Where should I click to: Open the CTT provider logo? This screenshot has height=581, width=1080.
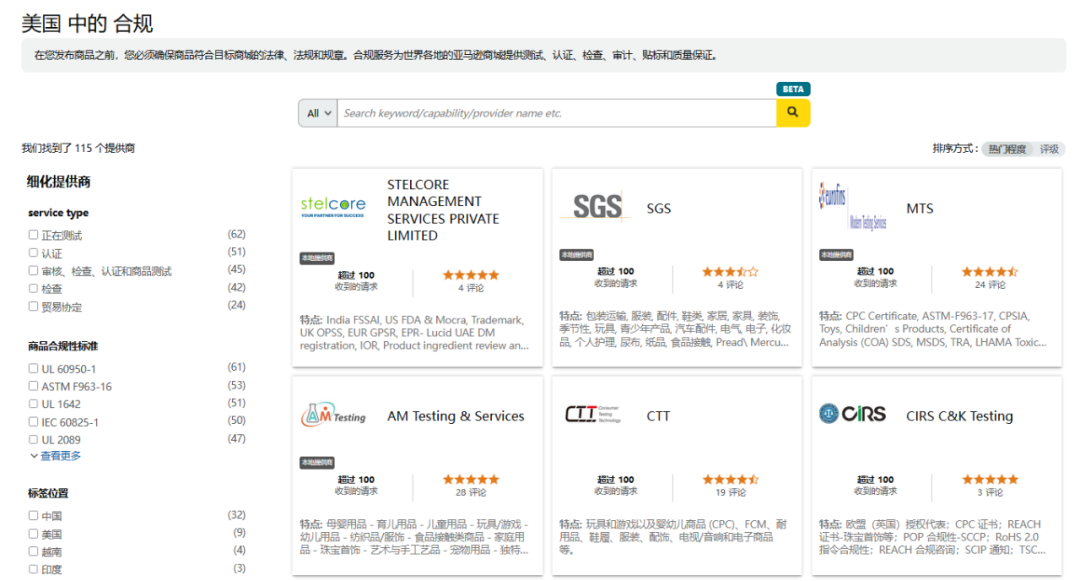(592, 414)
